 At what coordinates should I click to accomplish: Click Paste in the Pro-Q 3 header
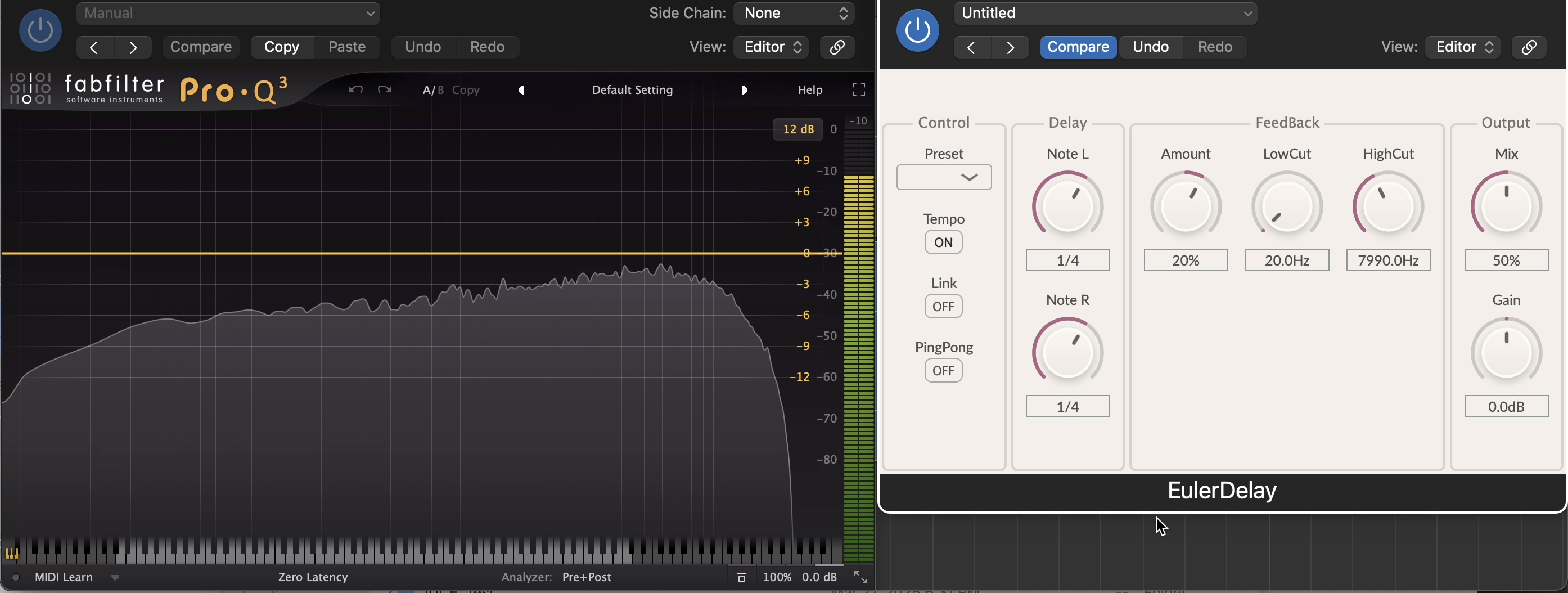347,47
